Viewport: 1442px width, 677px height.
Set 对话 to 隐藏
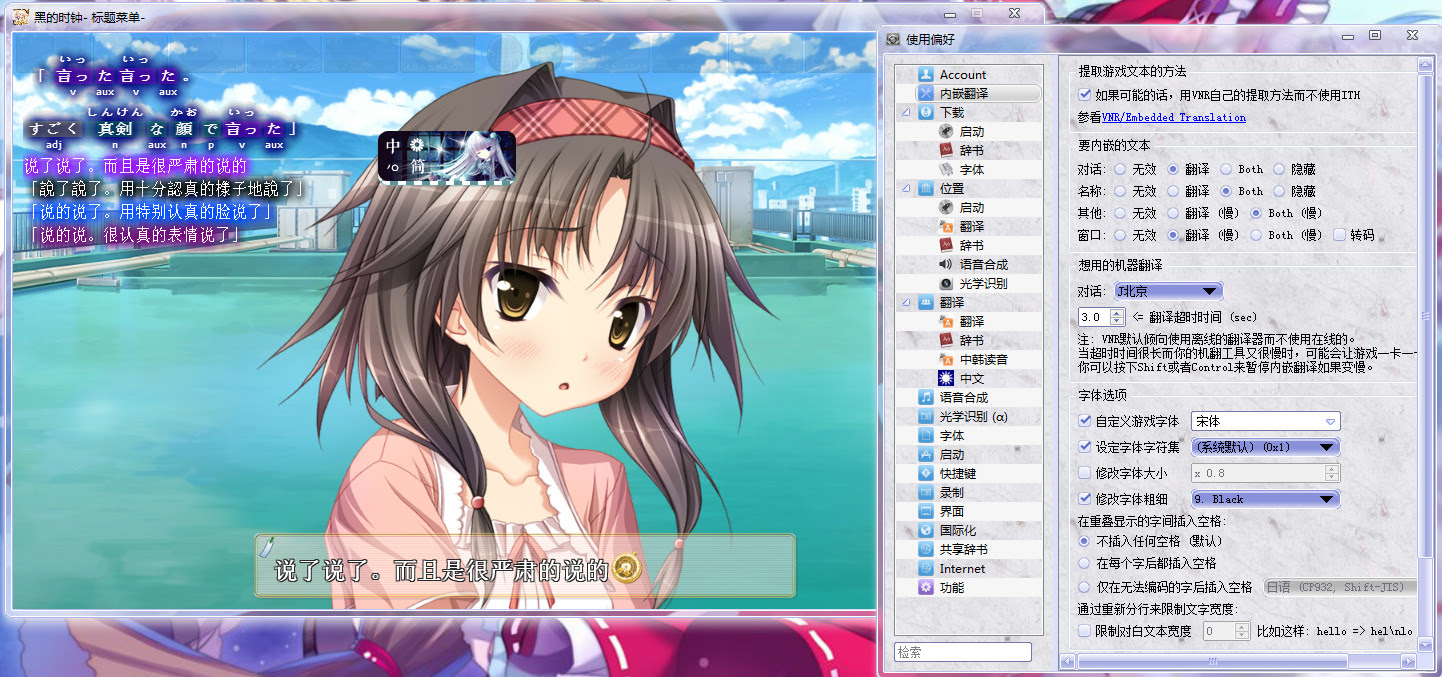coord(1279,169)
